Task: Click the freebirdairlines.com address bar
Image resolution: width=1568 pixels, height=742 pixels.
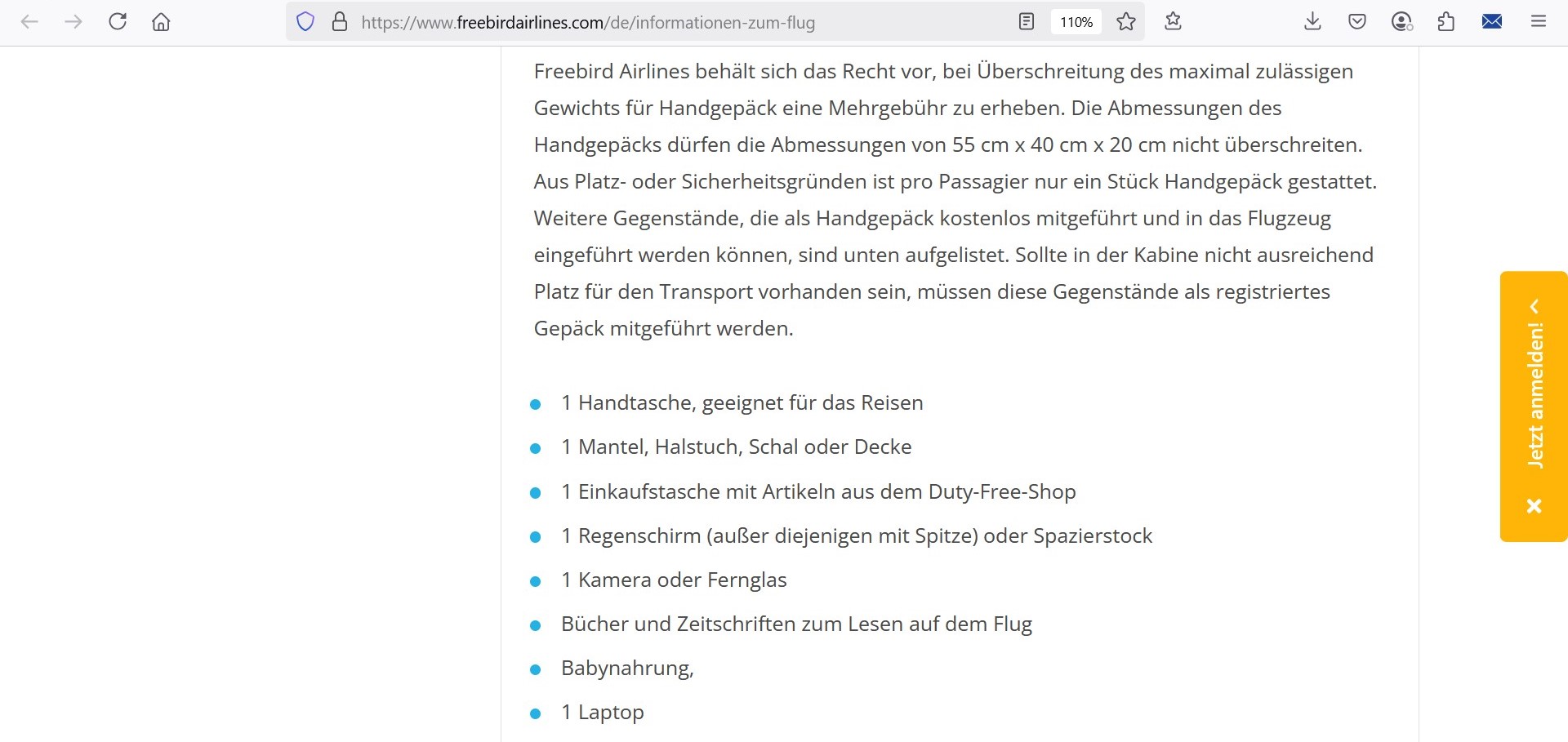Action: coord(653,22)
